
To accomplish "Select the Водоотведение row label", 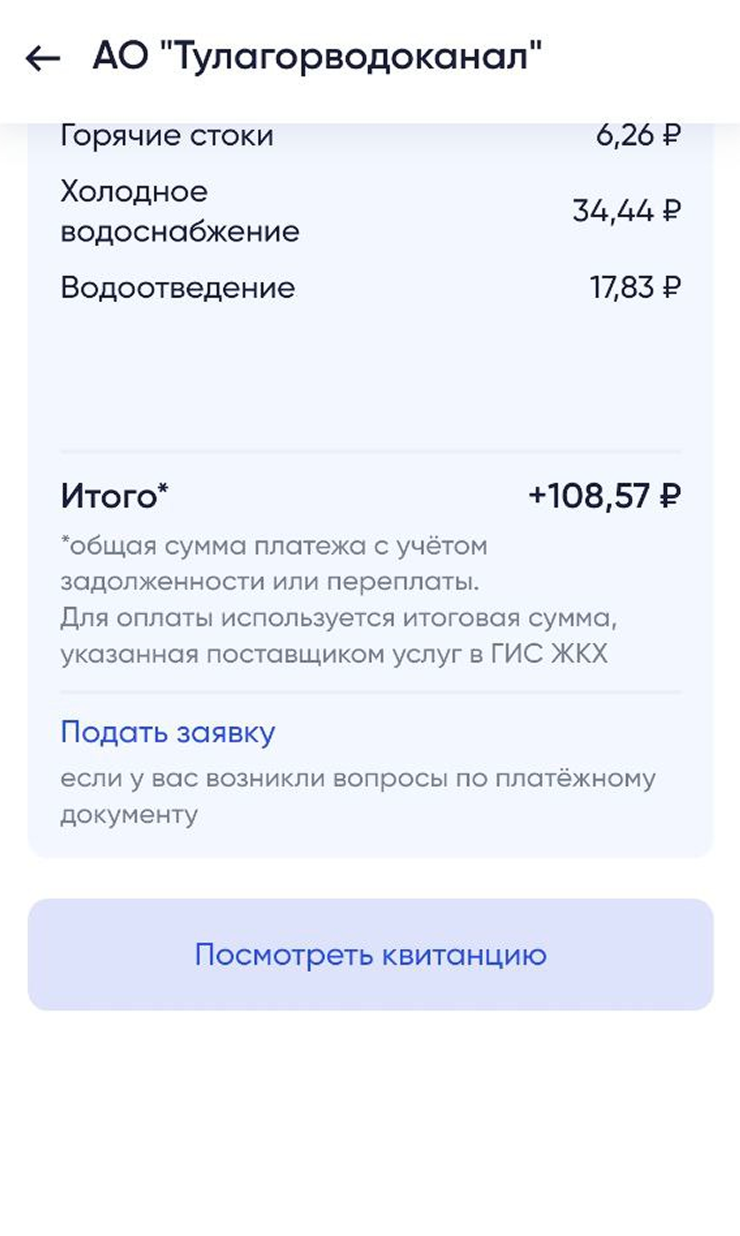I will pyautogui.click(x=178, y=288).
